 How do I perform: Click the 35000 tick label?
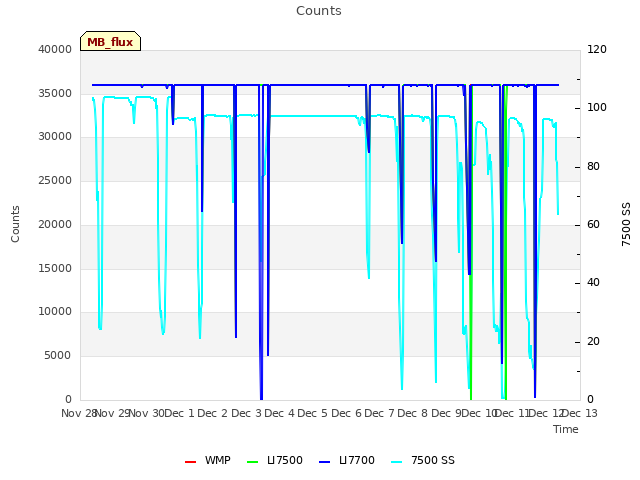pyautogui.click(x=55, y=93)
